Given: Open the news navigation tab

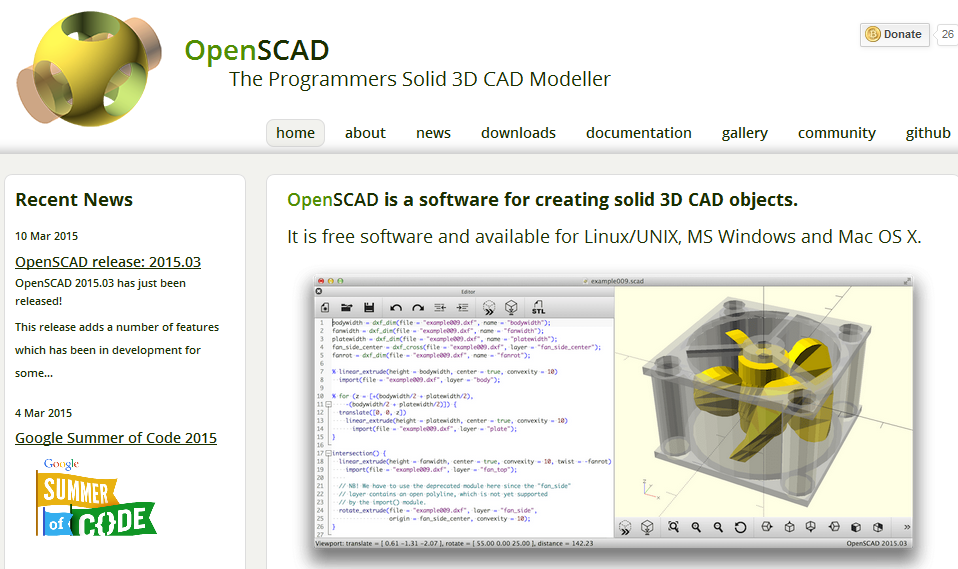Looking at the screenshot, I should click(433, 133).
